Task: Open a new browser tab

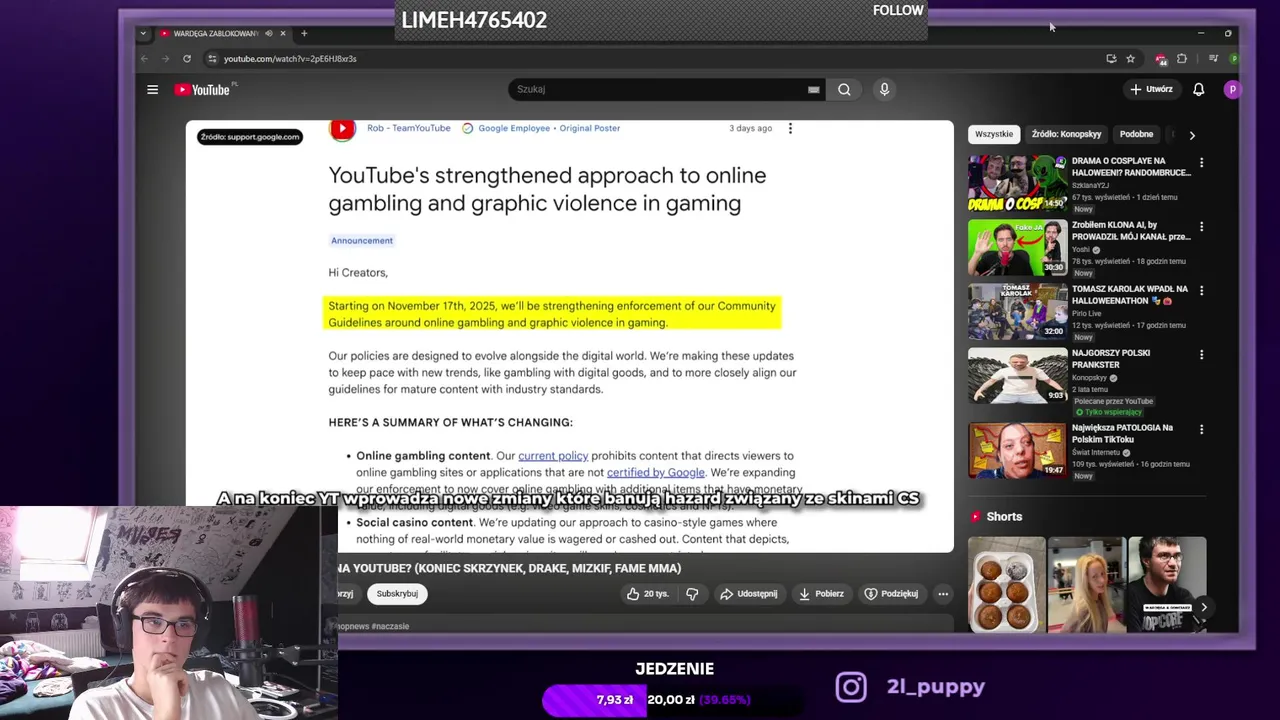Action: click(x=304, y=34)
